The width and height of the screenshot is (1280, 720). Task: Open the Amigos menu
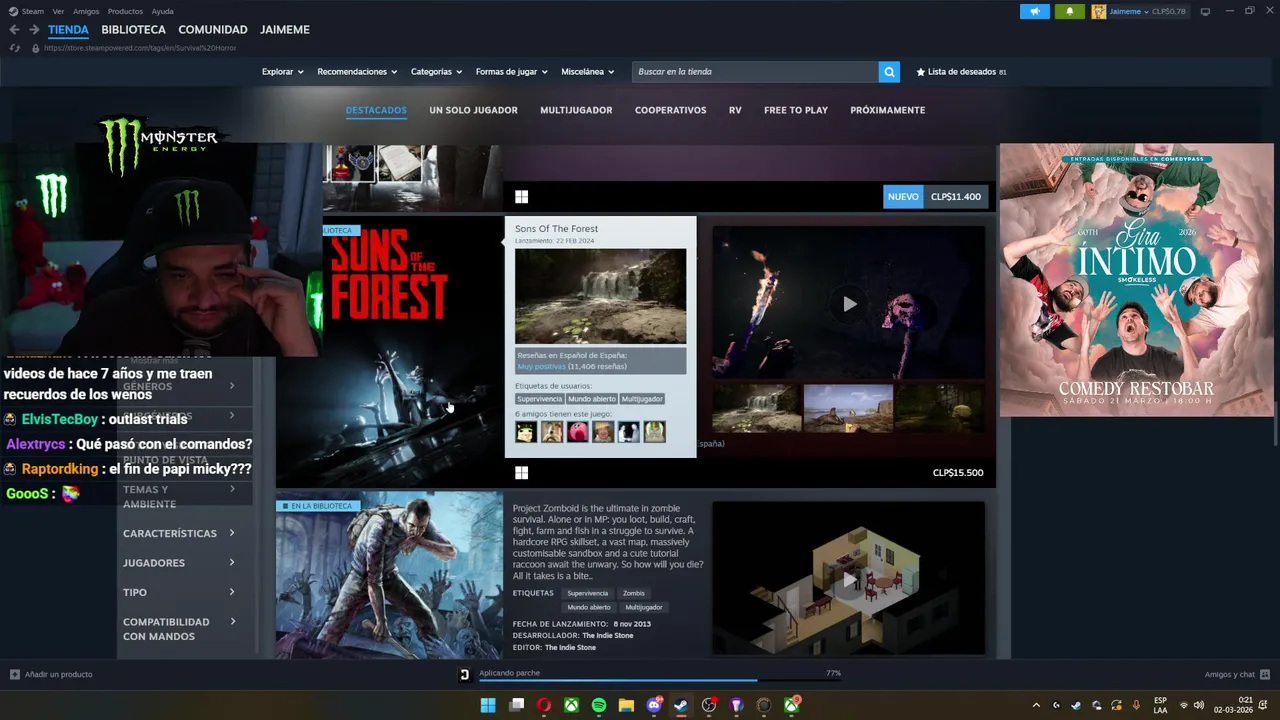coord(86,12)
